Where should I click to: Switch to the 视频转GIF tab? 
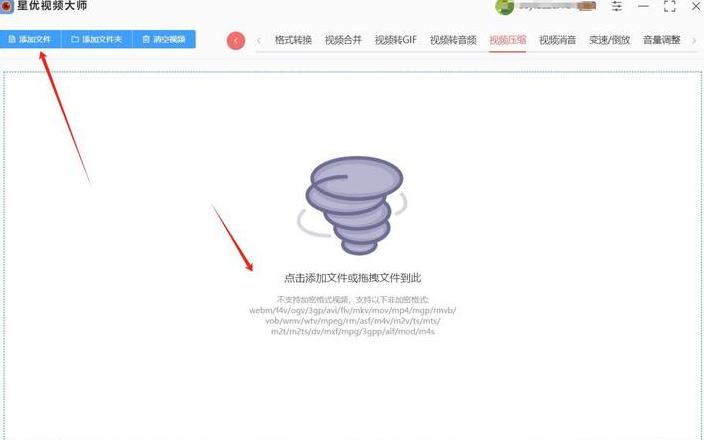pos(396,40)
